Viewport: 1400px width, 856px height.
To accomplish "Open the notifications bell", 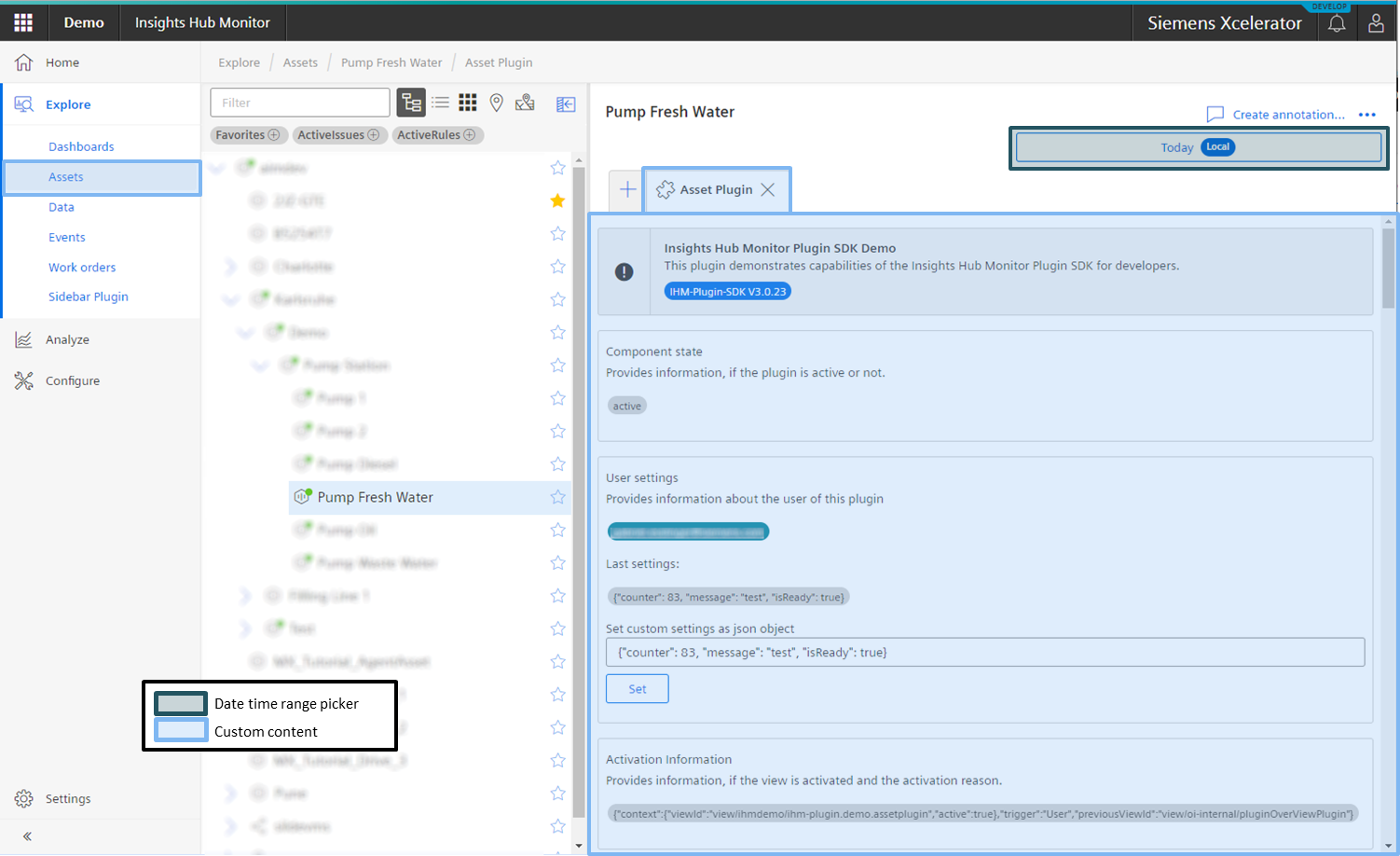I will point(1337,23).
